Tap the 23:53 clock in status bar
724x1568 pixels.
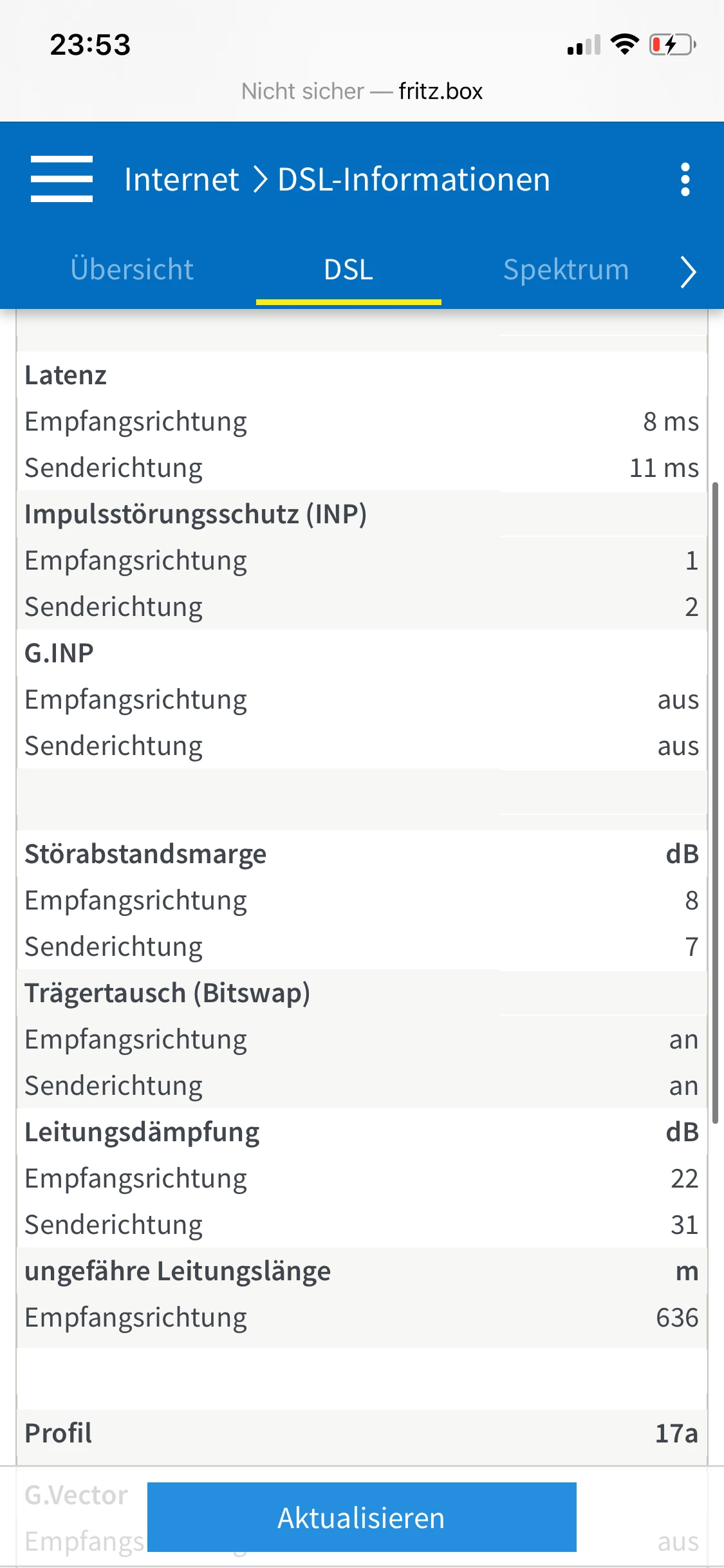90,45
